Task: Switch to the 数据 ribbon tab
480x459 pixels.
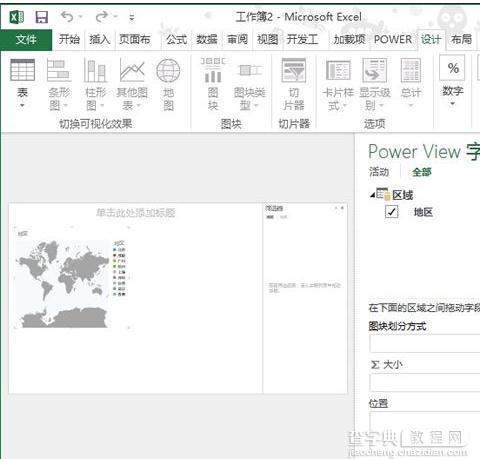Action: 206,40
